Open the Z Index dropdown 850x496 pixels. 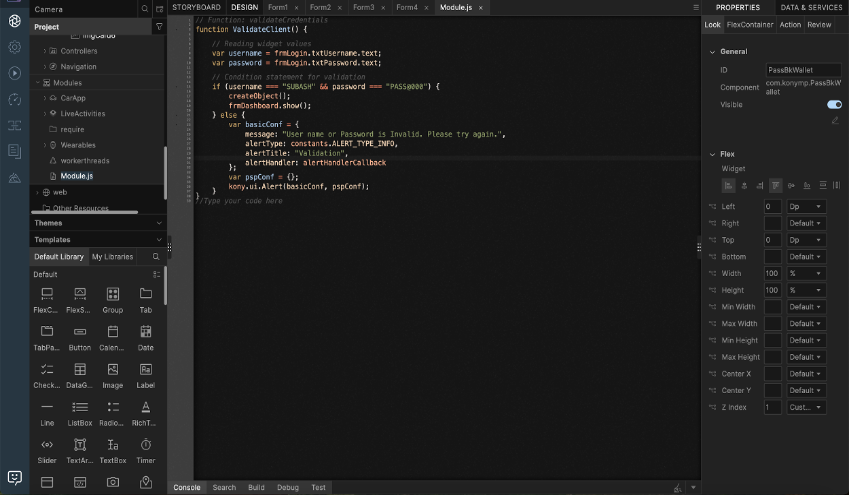coord(806,407)
